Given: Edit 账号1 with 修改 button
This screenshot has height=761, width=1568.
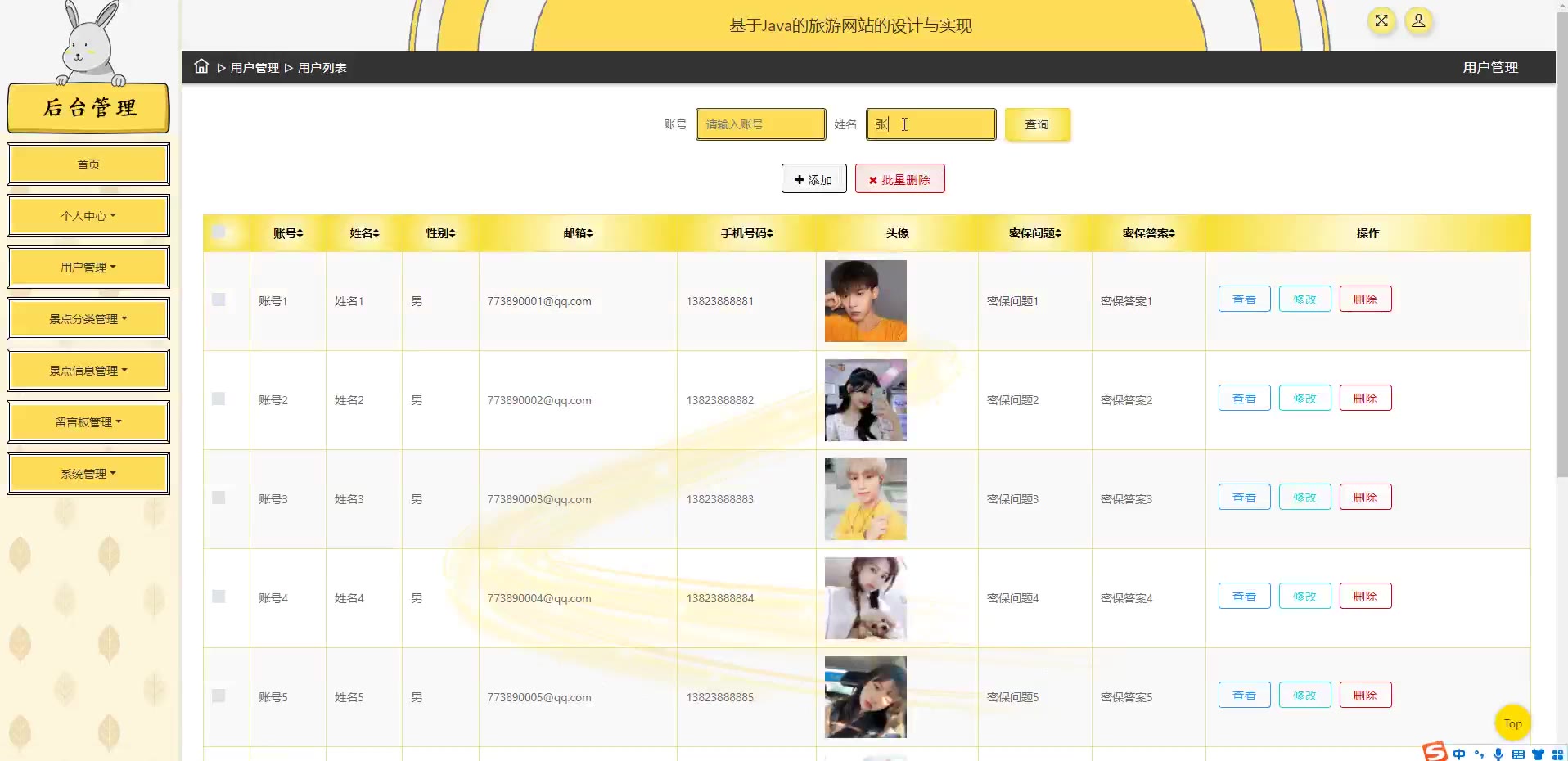Looking at the screenshot, I should [x=1304, y=299].
